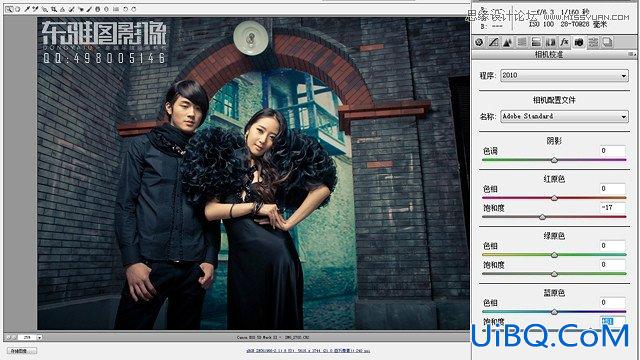Open the Presets panel icon
The image size is (640, 360).
pos(593,42)
